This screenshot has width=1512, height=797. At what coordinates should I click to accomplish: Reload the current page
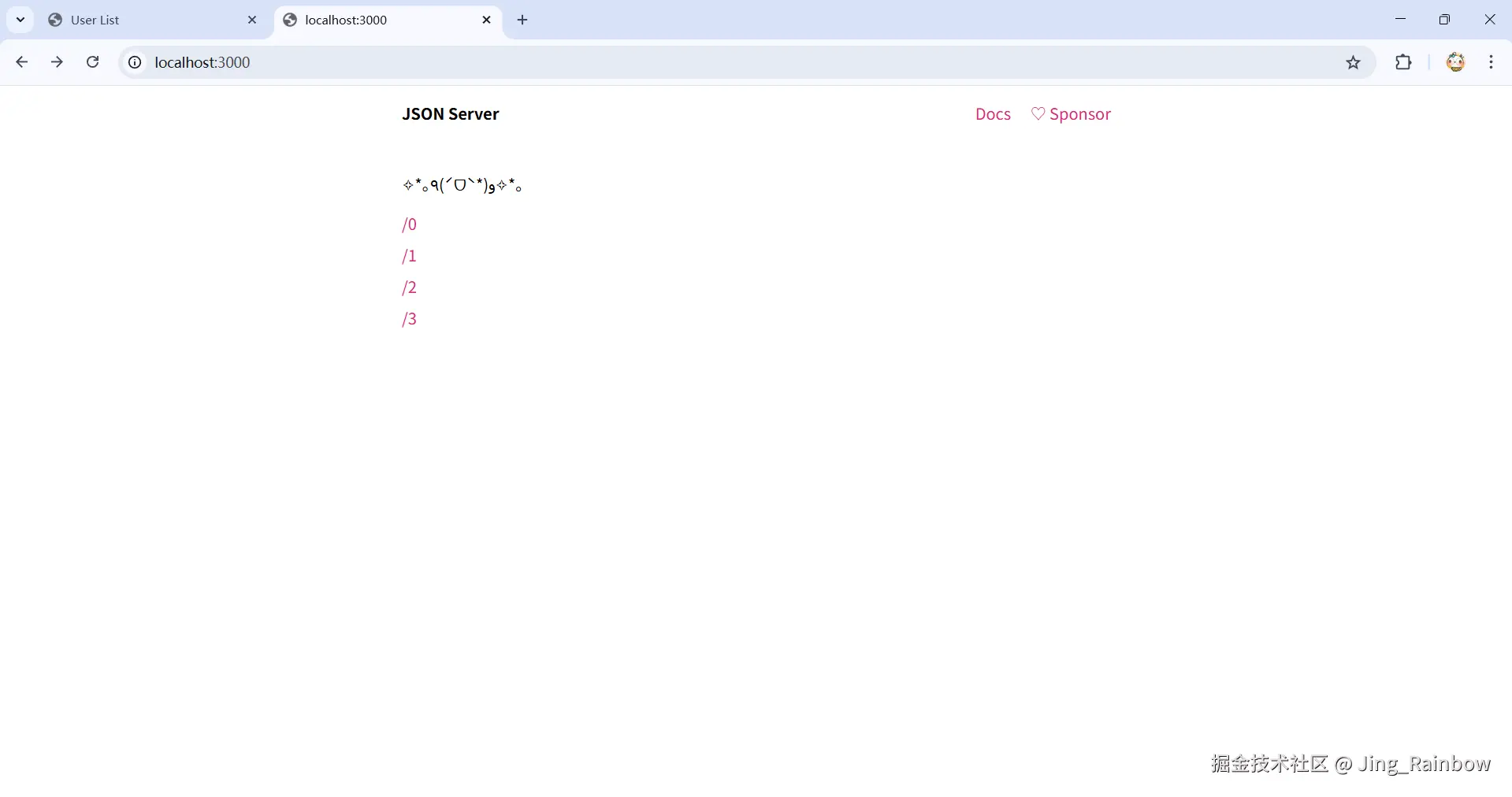92,61
